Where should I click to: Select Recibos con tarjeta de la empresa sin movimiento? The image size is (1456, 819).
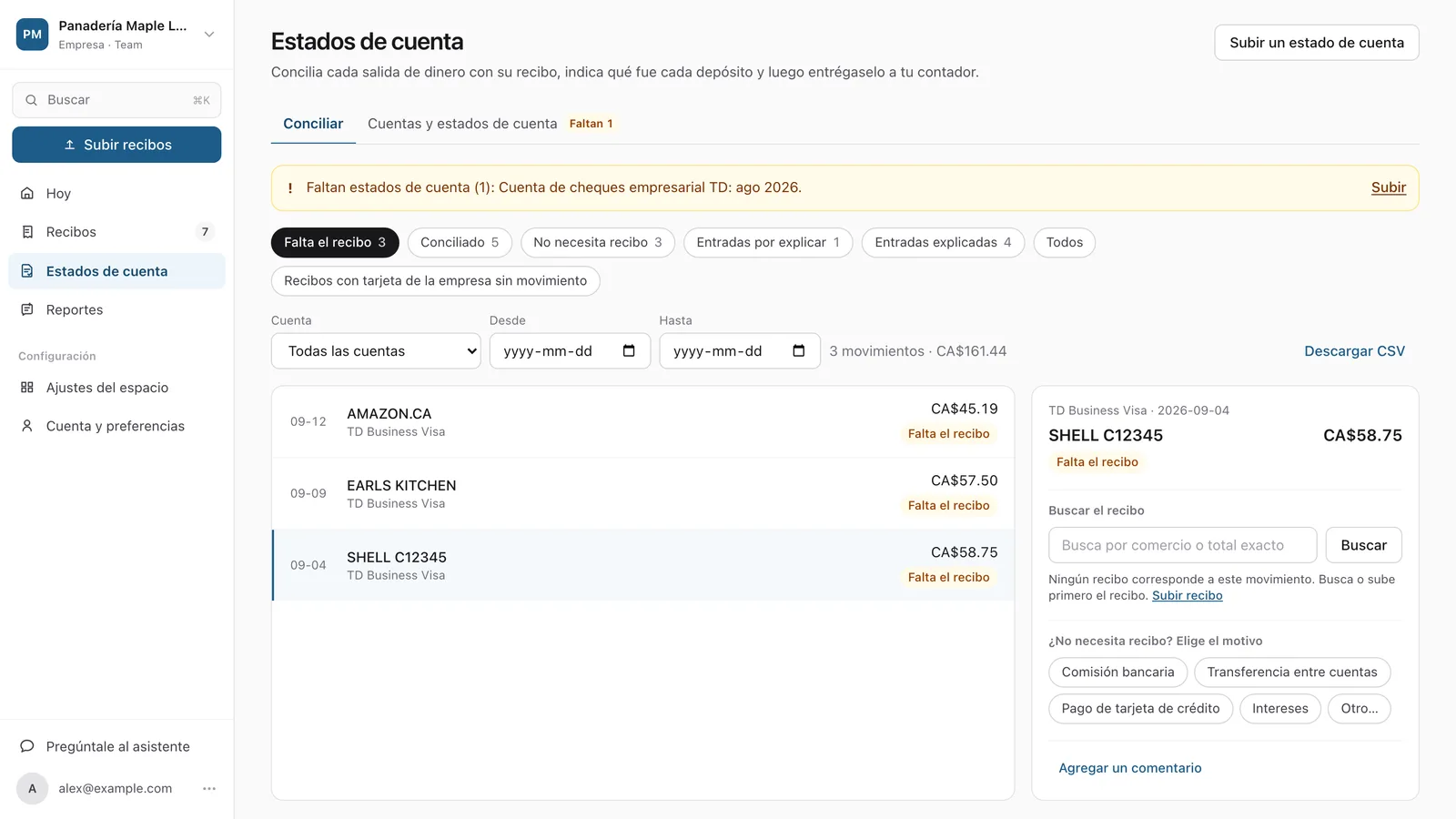tap(435, 281)
